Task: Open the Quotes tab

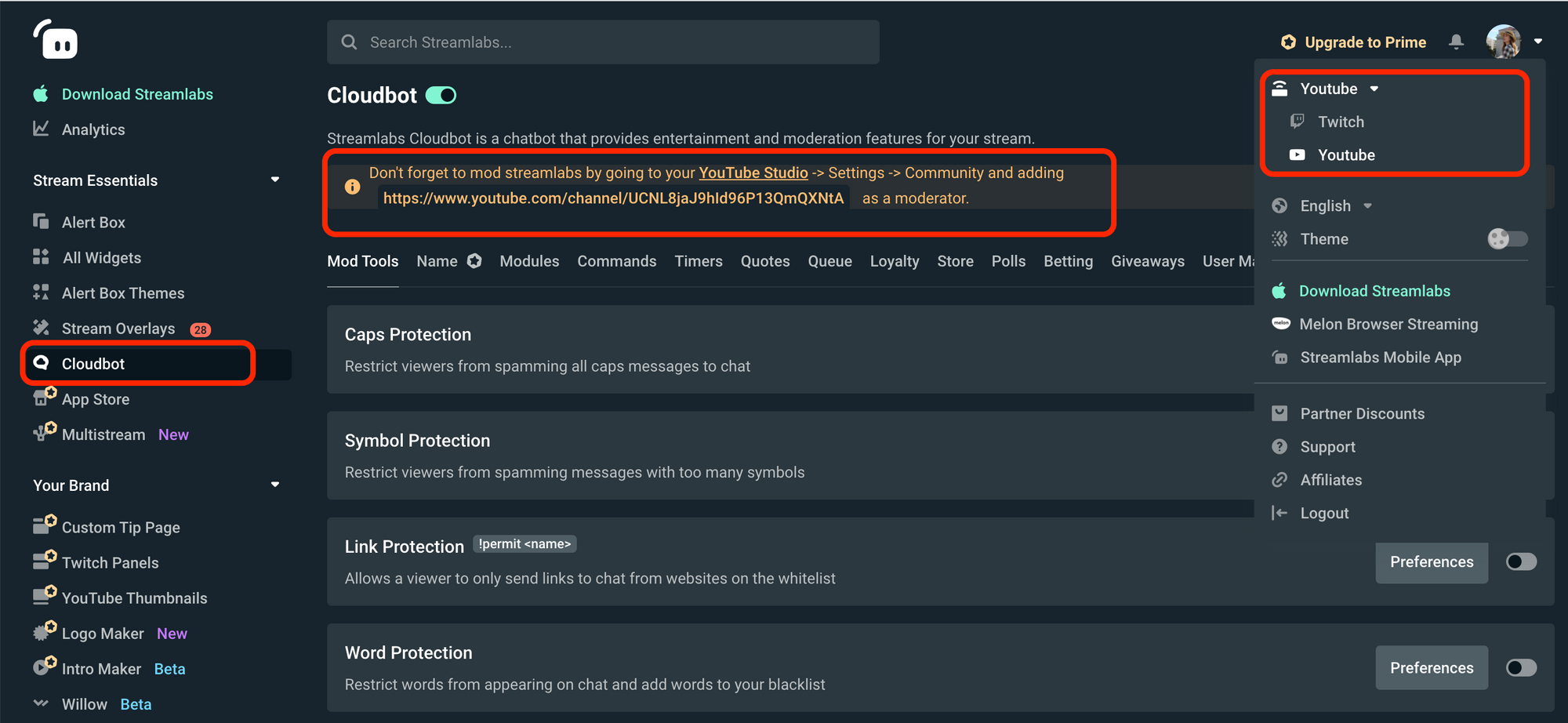Action: point(765,261)
